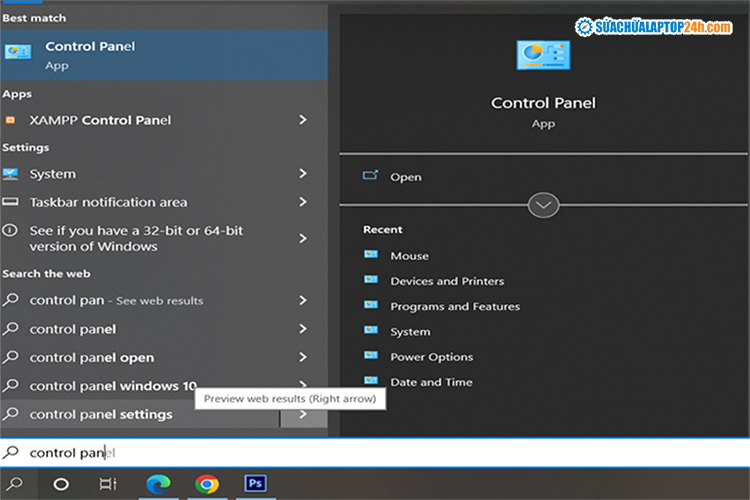Select 'control panel settings' suggestion
Viewport: 750px width, 500px height.
(101, 414)
